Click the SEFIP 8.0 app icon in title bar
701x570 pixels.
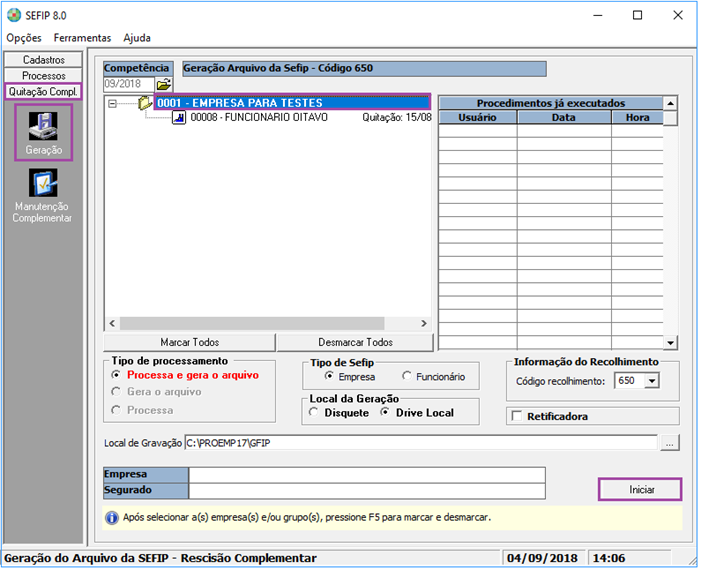tap(14, 15)
